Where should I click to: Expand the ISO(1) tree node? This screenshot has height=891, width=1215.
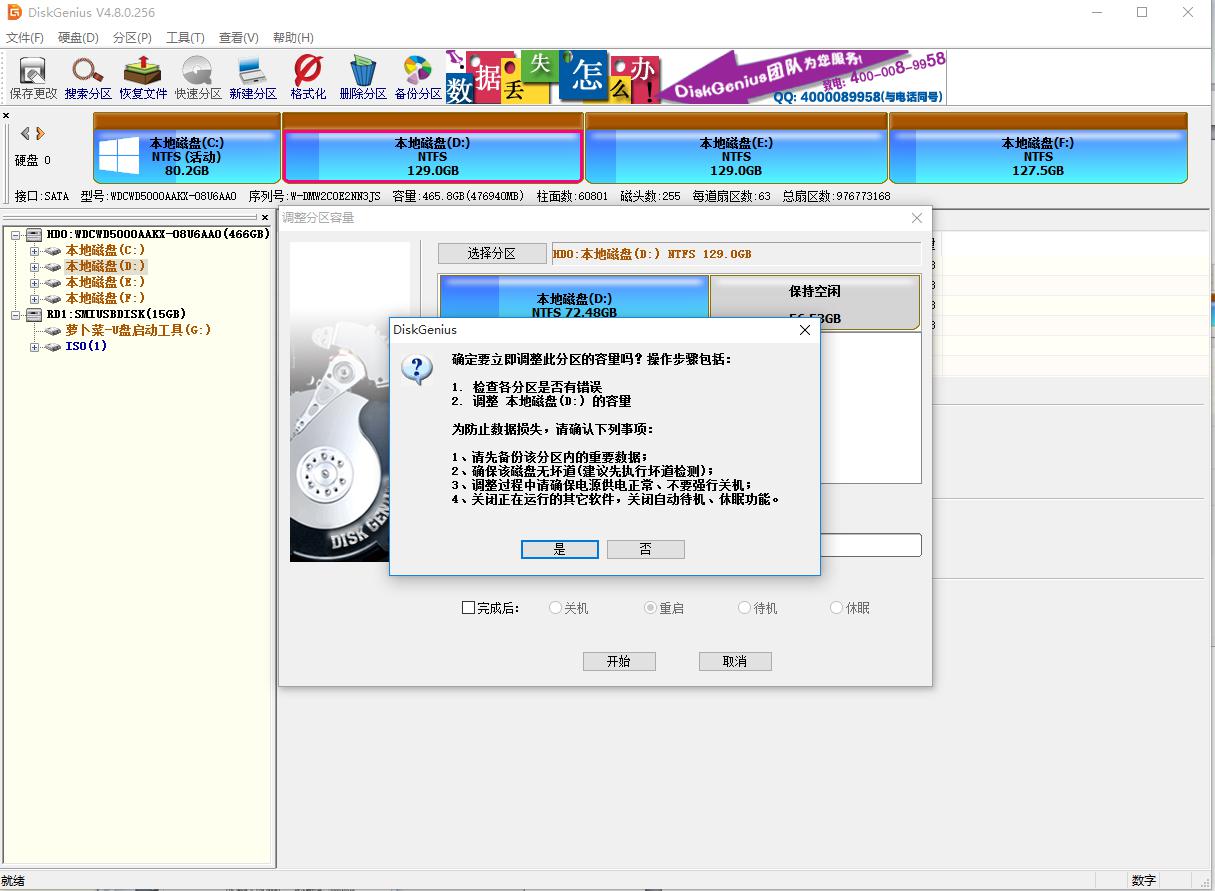pos(33,346)
